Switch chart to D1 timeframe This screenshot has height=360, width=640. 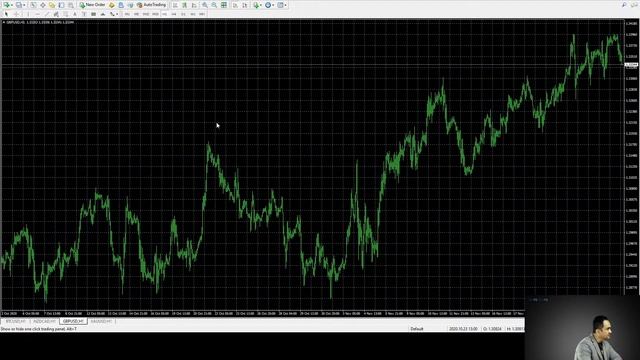[183, 14]
